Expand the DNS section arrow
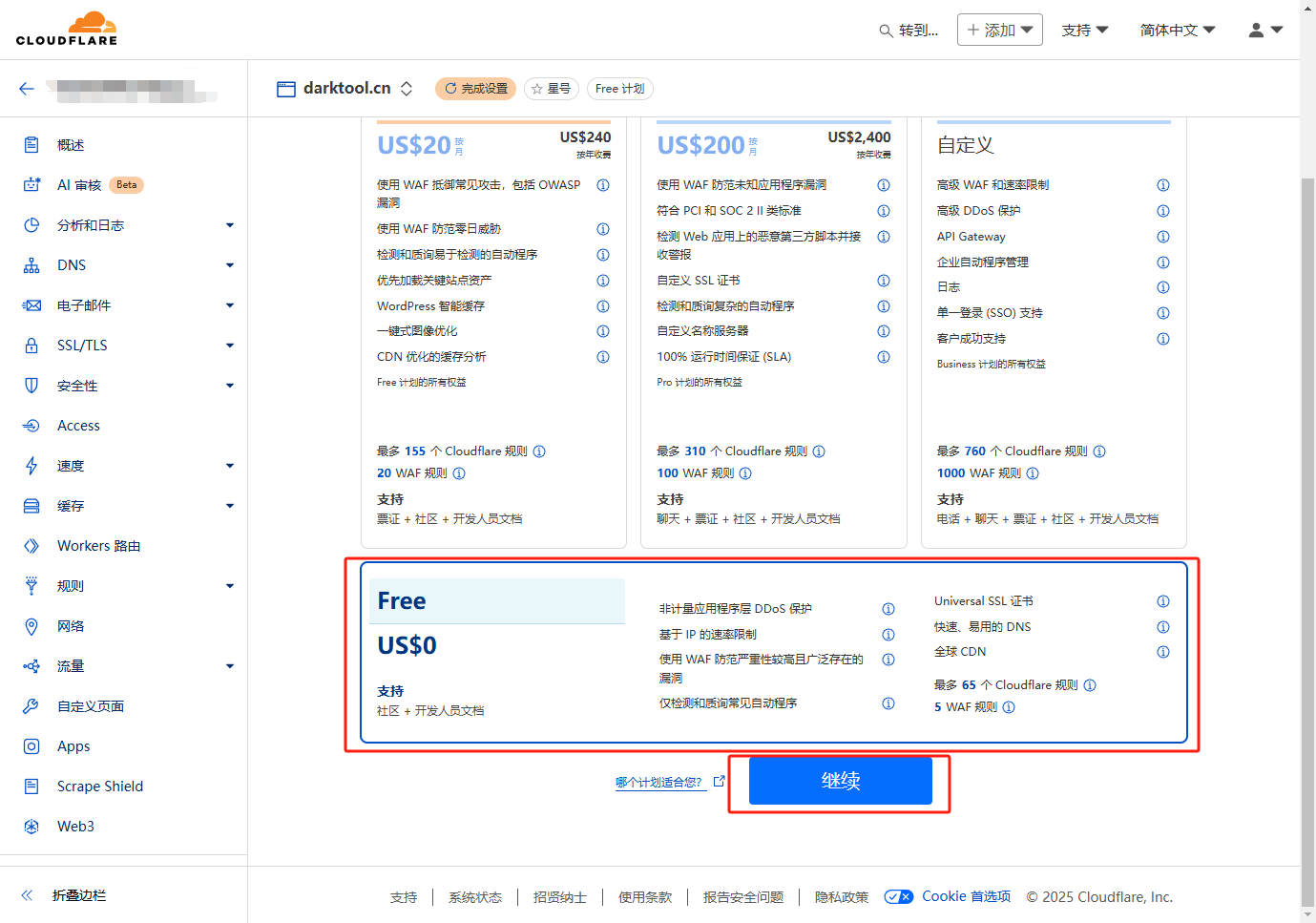Image resolution: width=1316 pixels, height=923 pixels. click(230, 265)
